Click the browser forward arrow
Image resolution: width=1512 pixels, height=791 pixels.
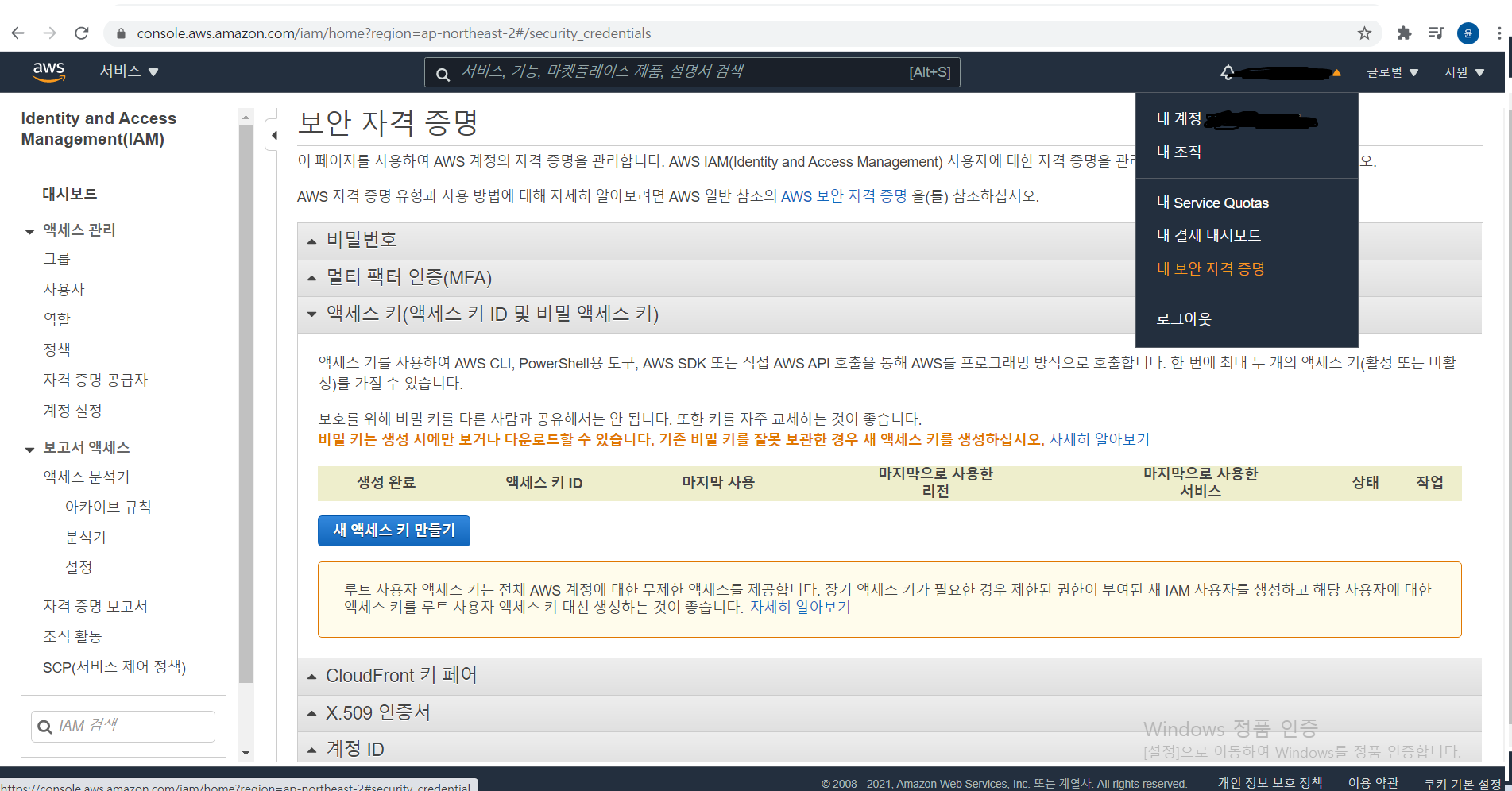click(49, 33)
